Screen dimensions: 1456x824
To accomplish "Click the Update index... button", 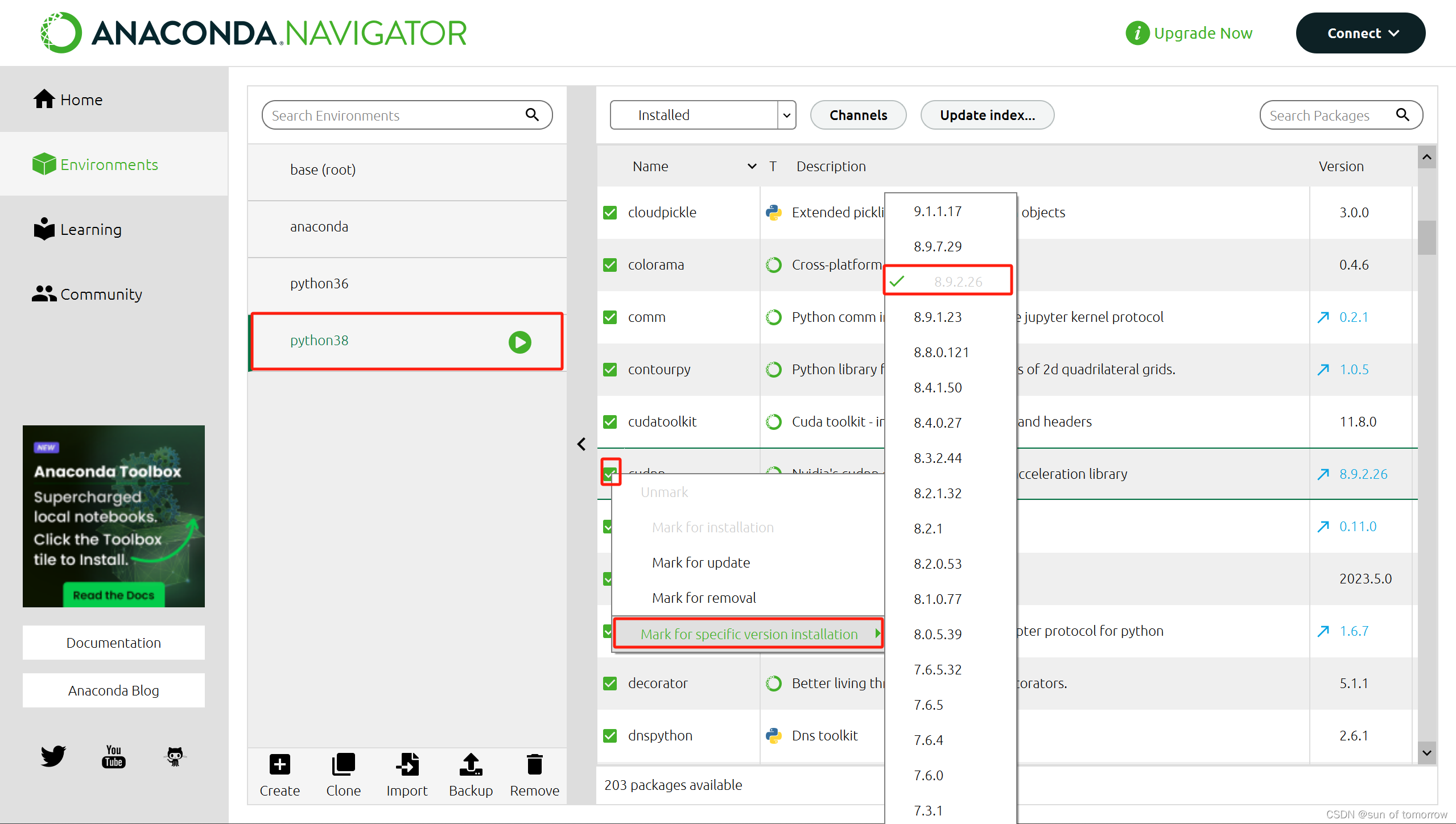I will 987,115.
